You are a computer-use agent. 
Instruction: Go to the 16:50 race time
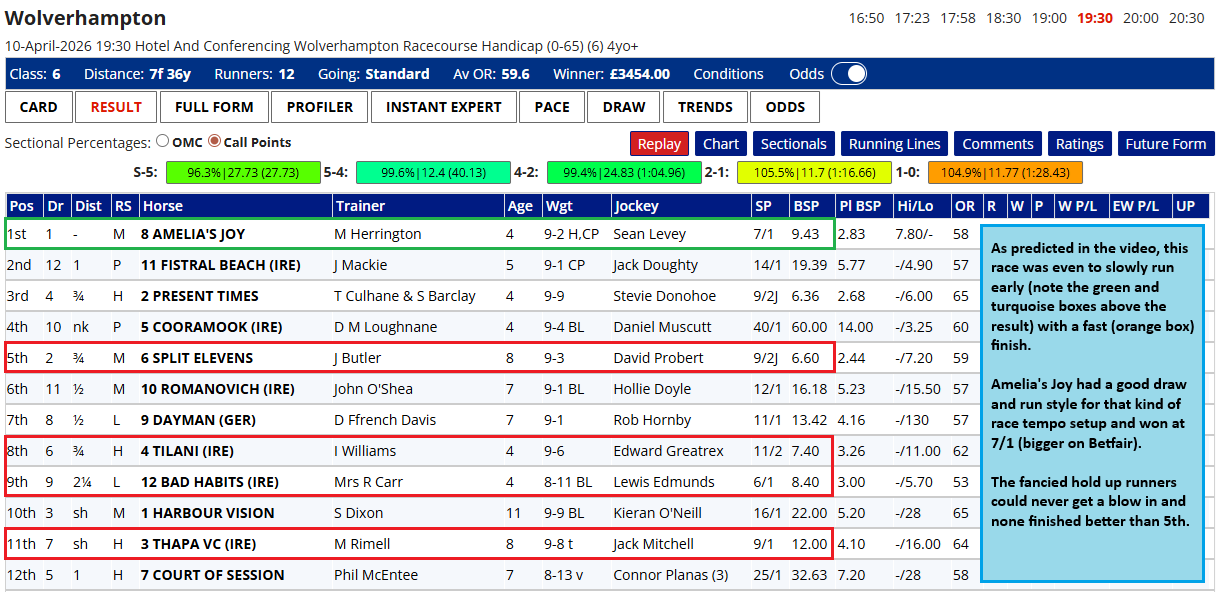point(866,18)
